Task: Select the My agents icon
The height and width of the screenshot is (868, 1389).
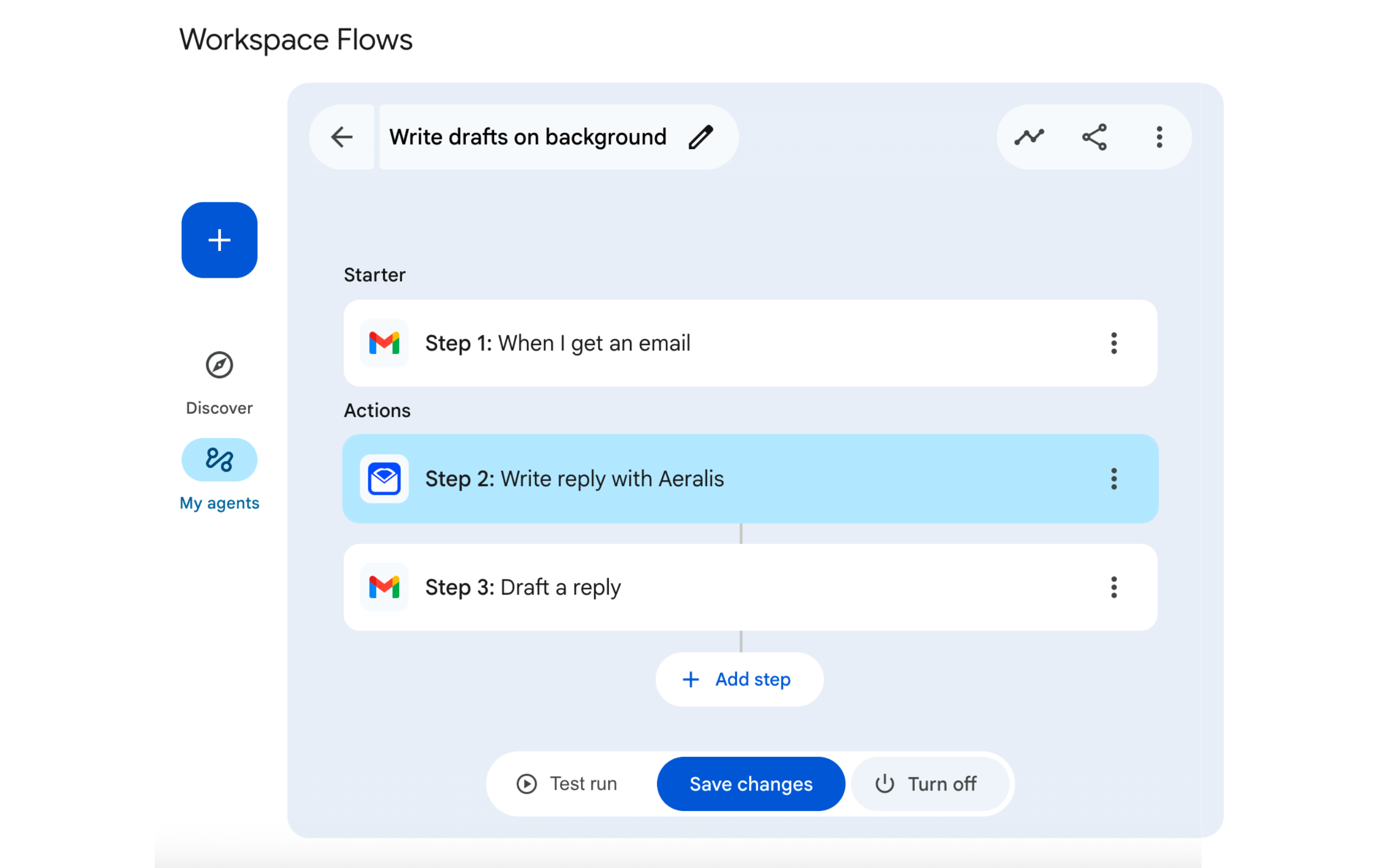Action: [x=219, y=459]
